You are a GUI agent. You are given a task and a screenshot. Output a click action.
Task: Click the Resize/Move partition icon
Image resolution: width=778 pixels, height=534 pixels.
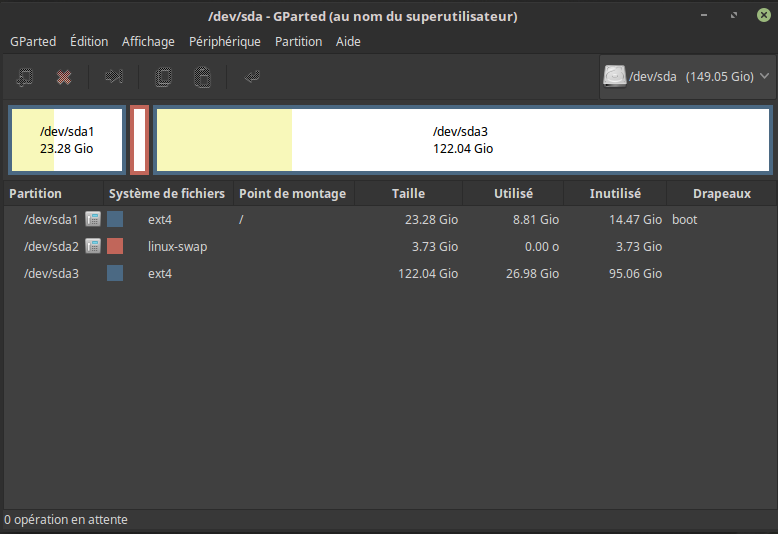tap(114, 77)
